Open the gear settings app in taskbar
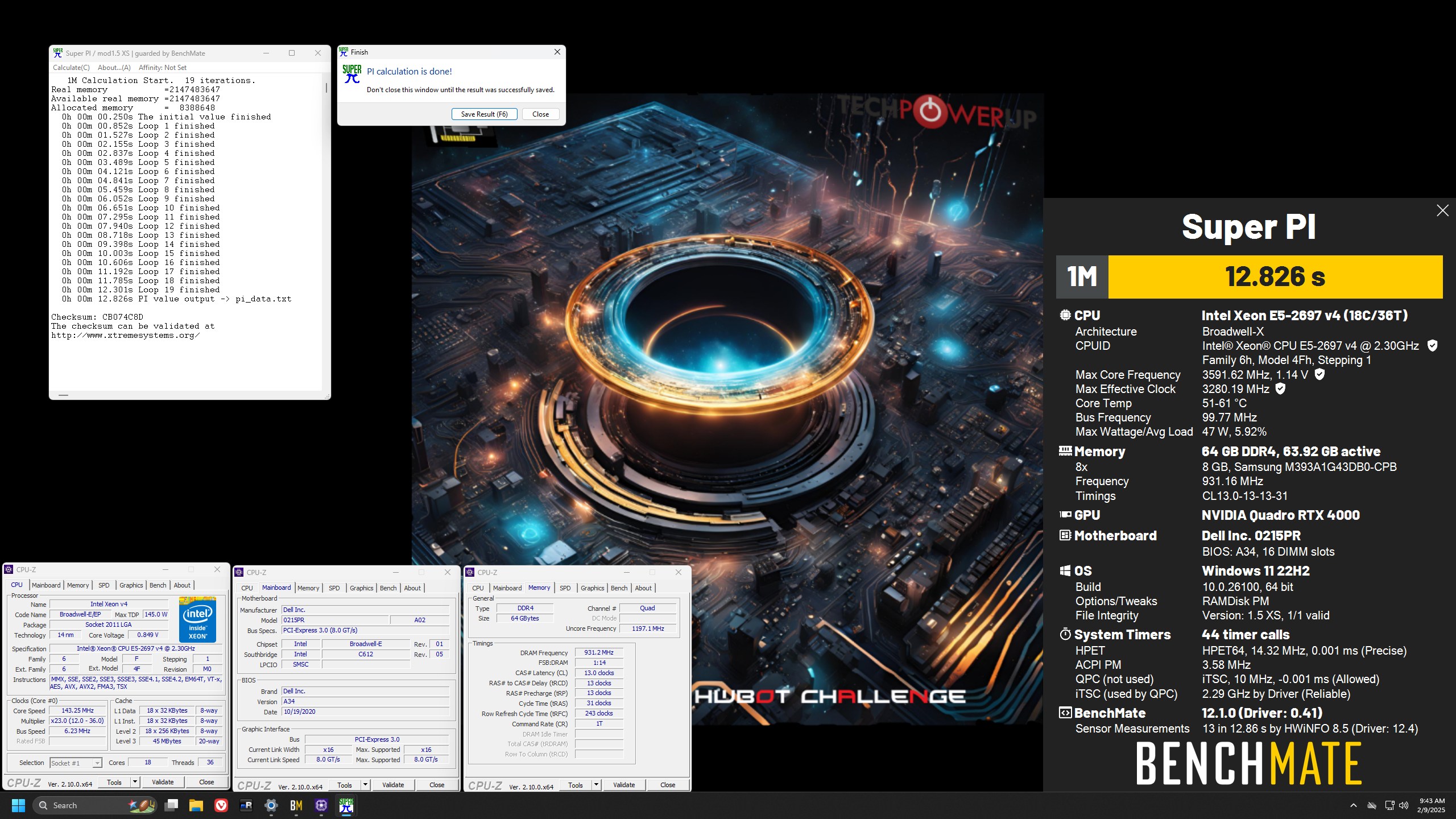The image size is (1456, 819). (x=271, y=805)
